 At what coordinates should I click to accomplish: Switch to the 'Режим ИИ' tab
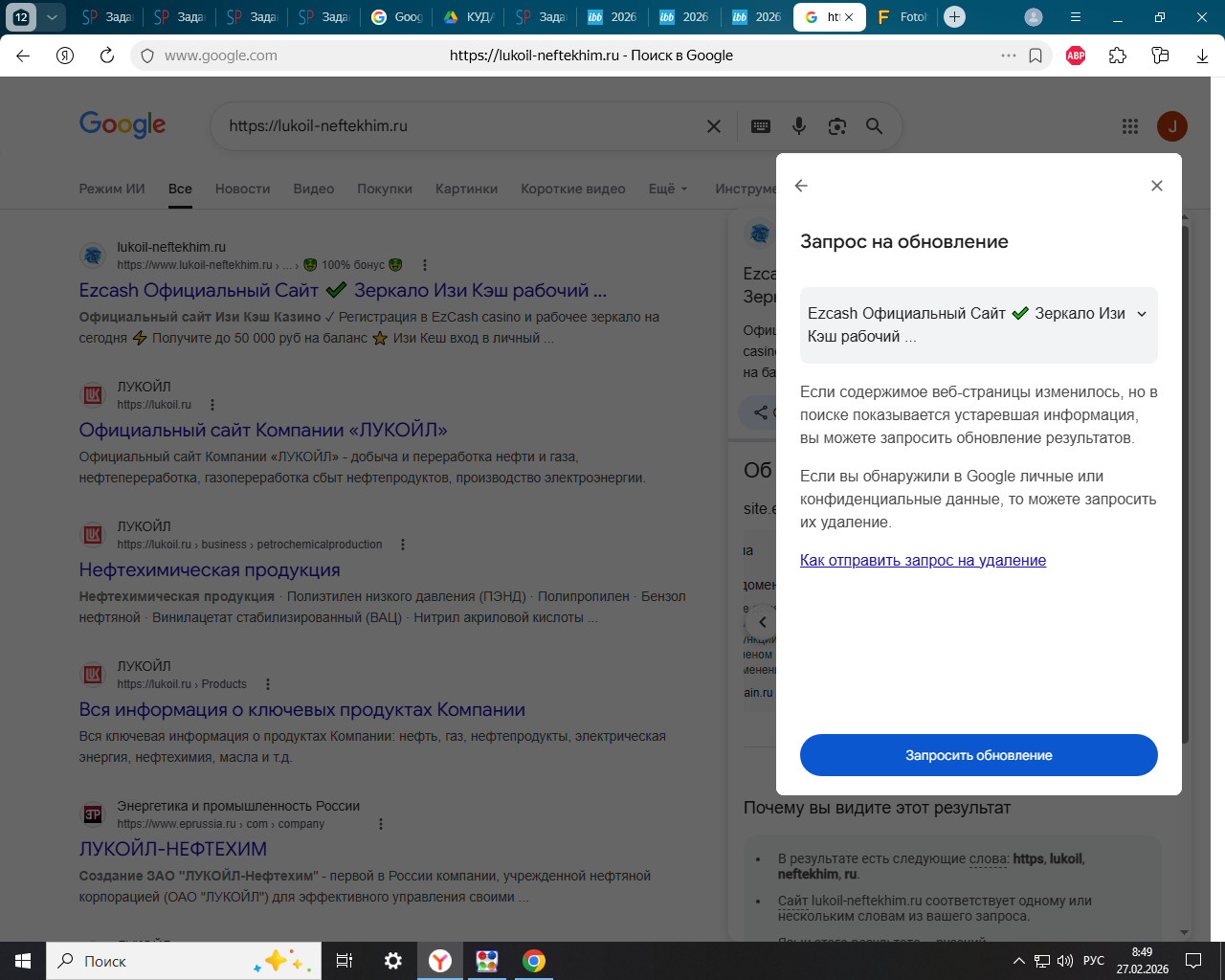112,189
